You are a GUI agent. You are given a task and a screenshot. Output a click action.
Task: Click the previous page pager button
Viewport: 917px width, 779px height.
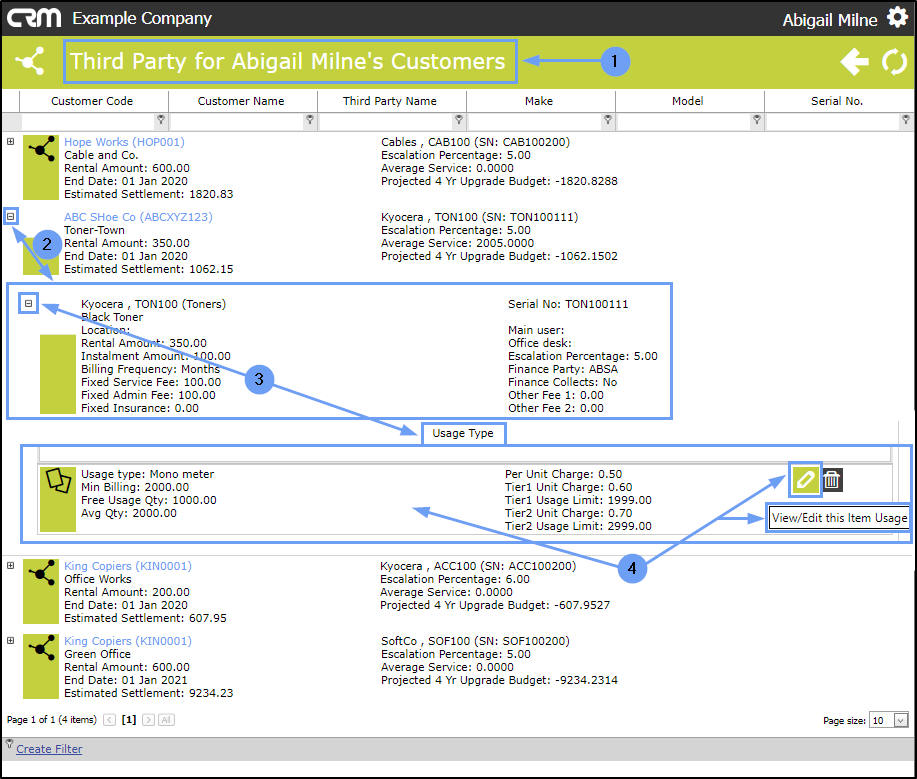109,720
